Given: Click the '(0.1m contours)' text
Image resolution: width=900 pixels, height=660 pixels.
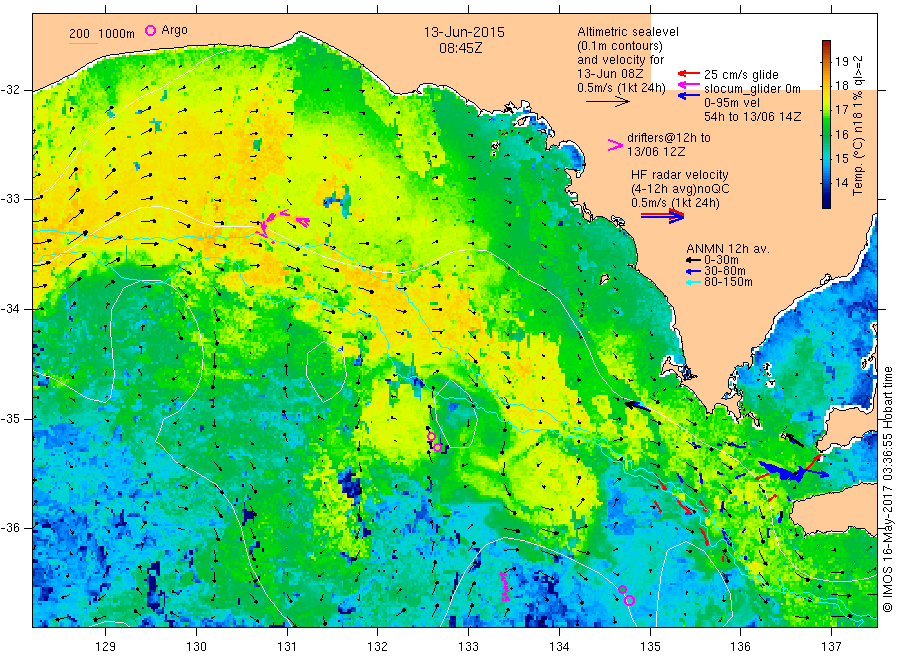Looking at the screenshot, I should [x=620, y=46].
